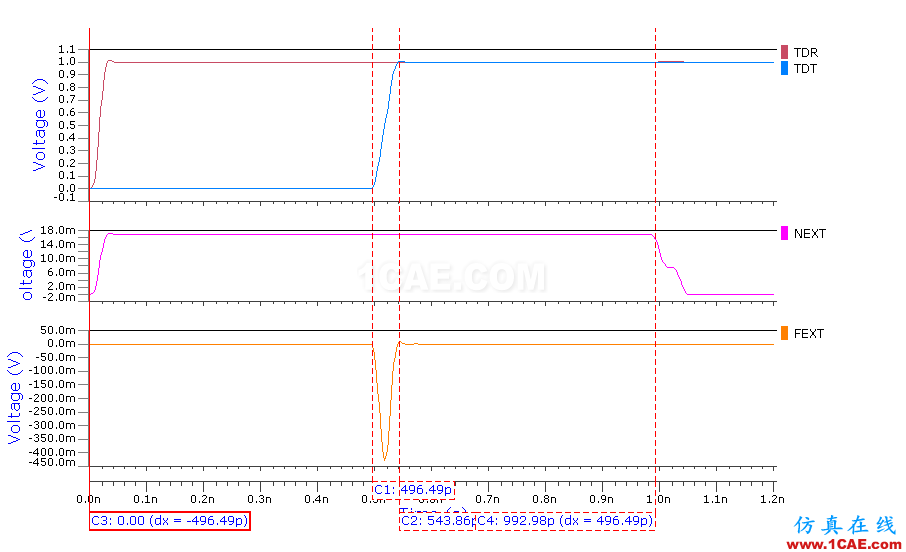Image resolution: width=906 pixels, height=552 pixels.
Task: Click the 0.4n time axis tick label
Action: click(x=317, y=499)
